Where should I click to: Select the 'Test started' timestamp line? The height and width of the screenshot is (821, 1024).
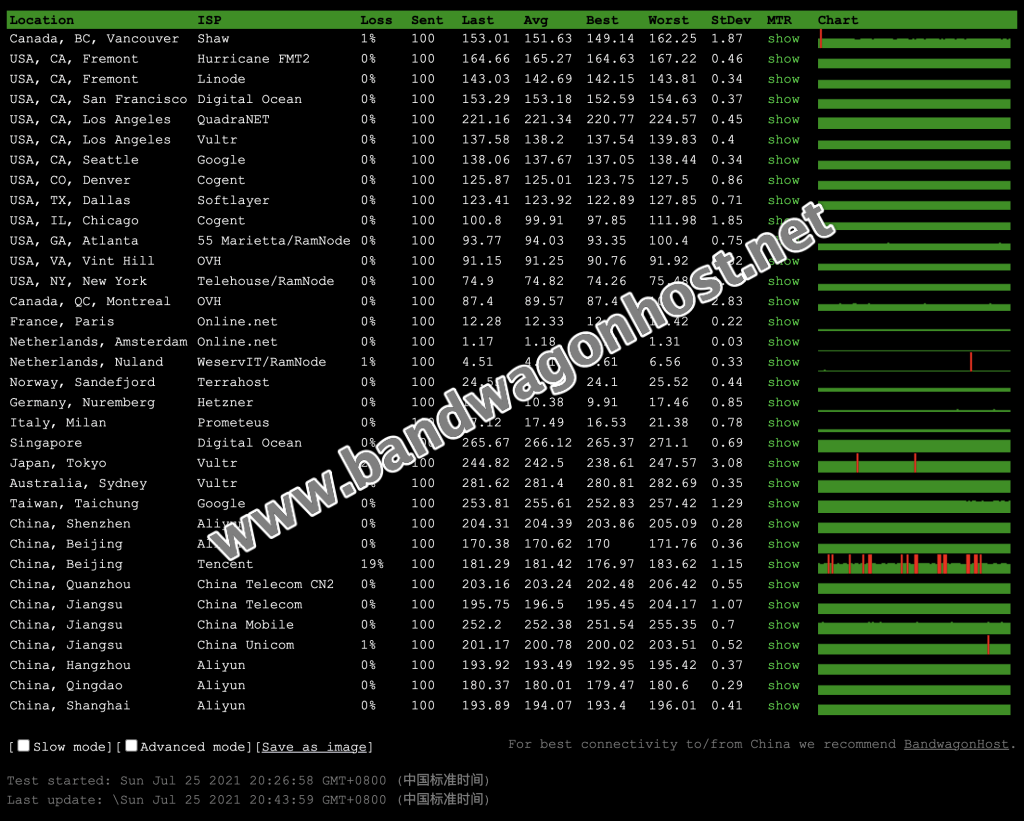tap(248, 780)
